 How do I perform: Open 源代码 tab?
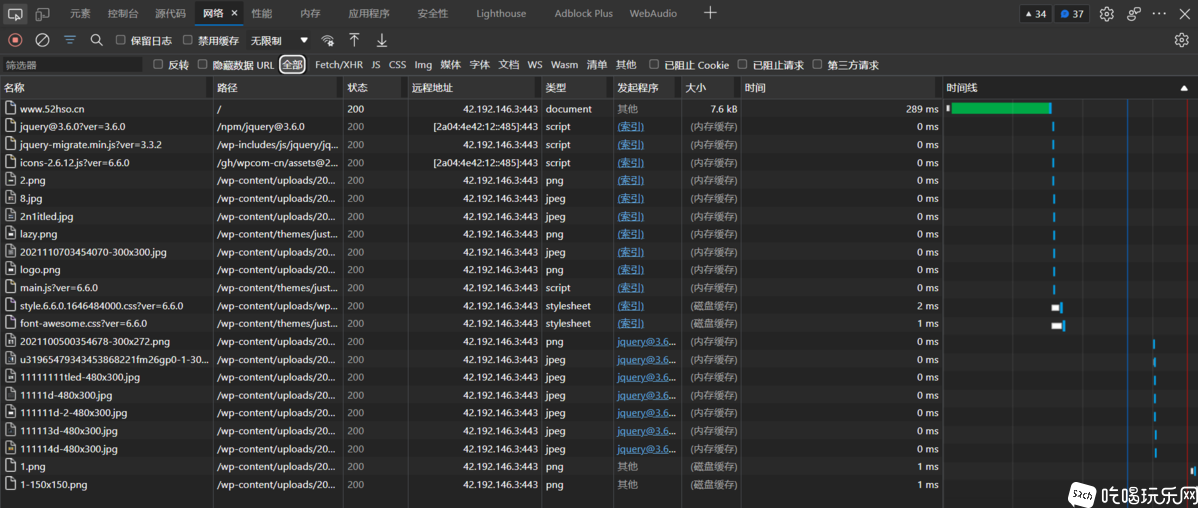170,14
